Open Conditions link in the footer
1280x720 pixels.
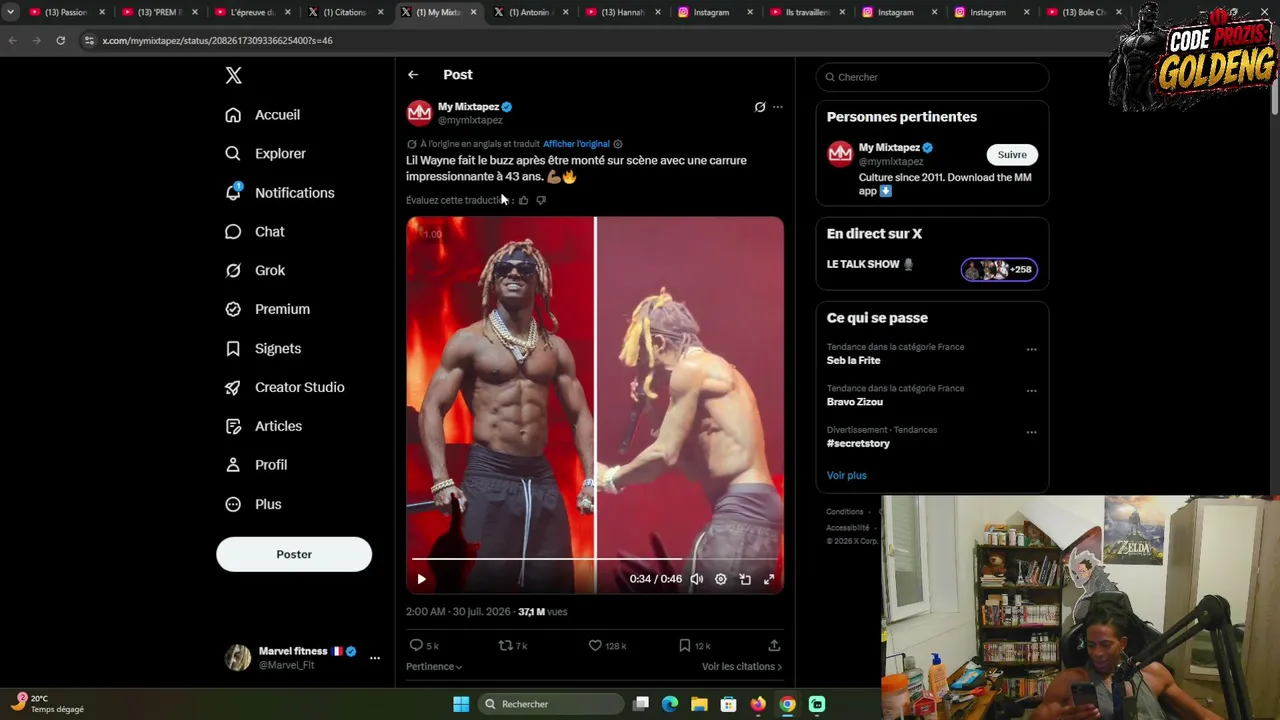coord(845,512)
